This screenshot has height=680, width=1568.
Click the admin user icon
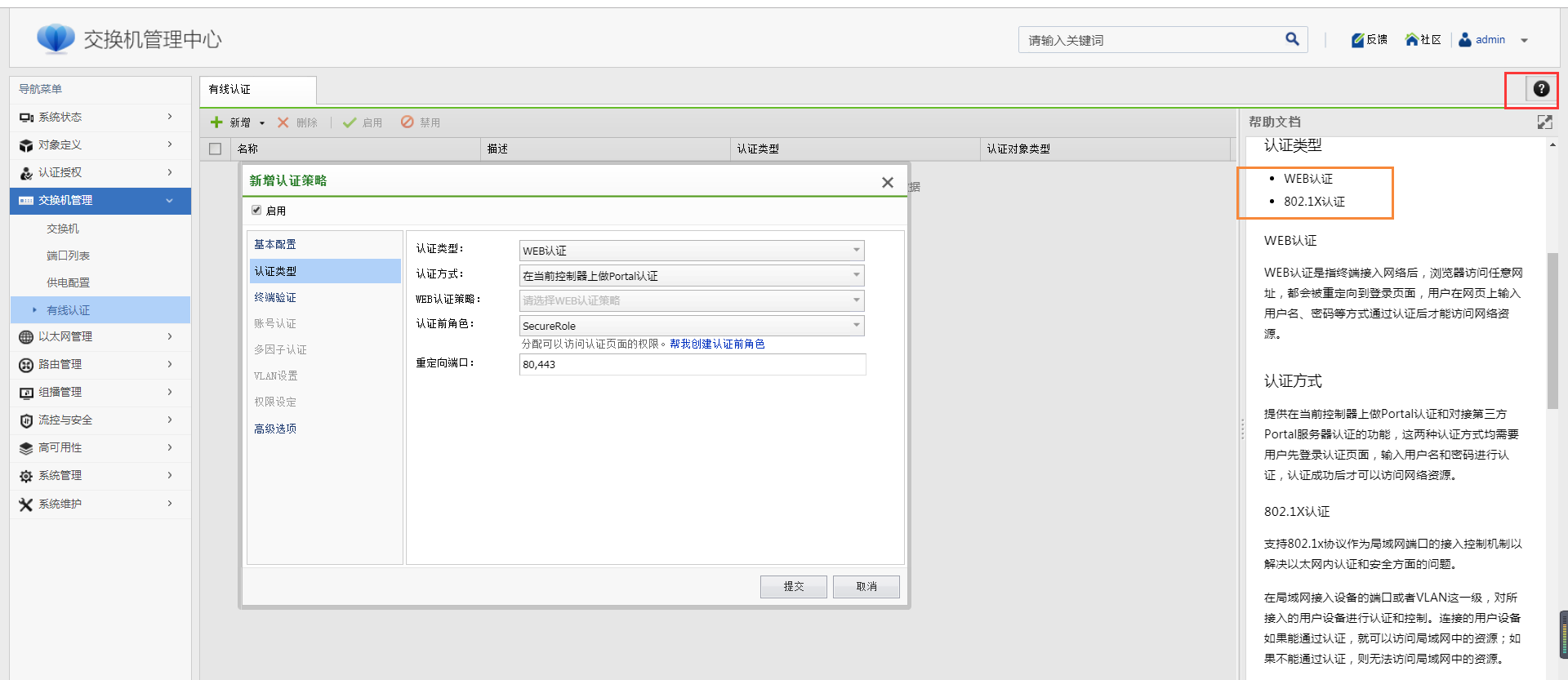[x=1465, y=39]
